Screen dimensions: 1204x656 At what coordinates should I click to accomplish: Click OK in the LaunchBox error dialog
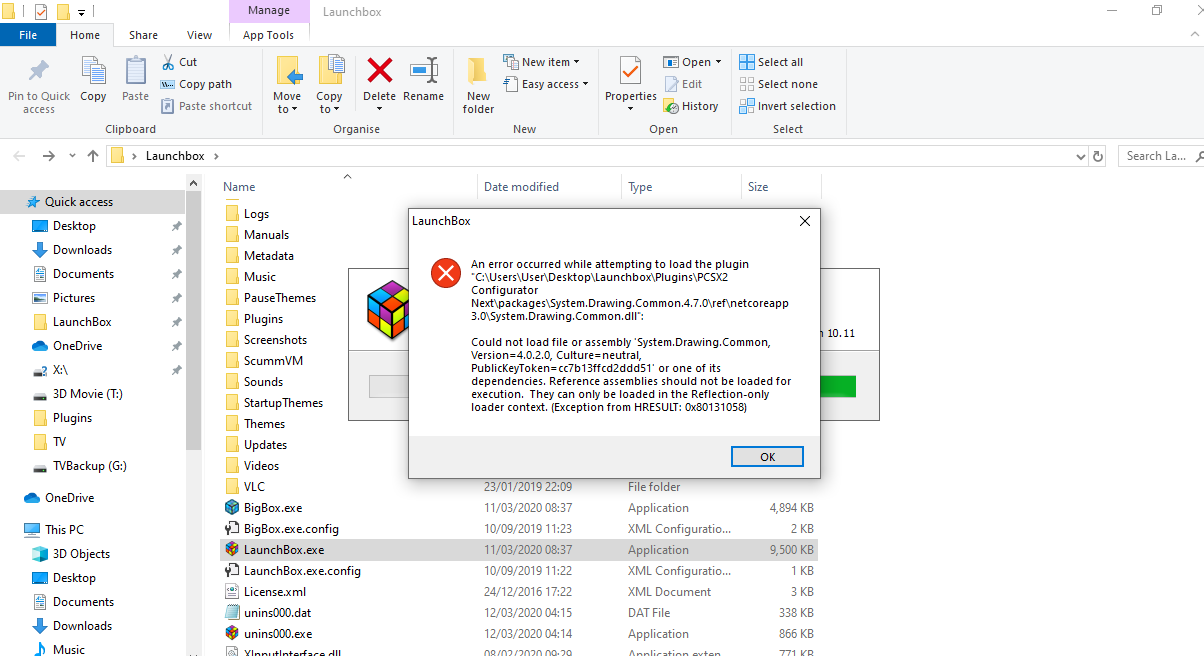pyautogui.click(x=767, y=456)
